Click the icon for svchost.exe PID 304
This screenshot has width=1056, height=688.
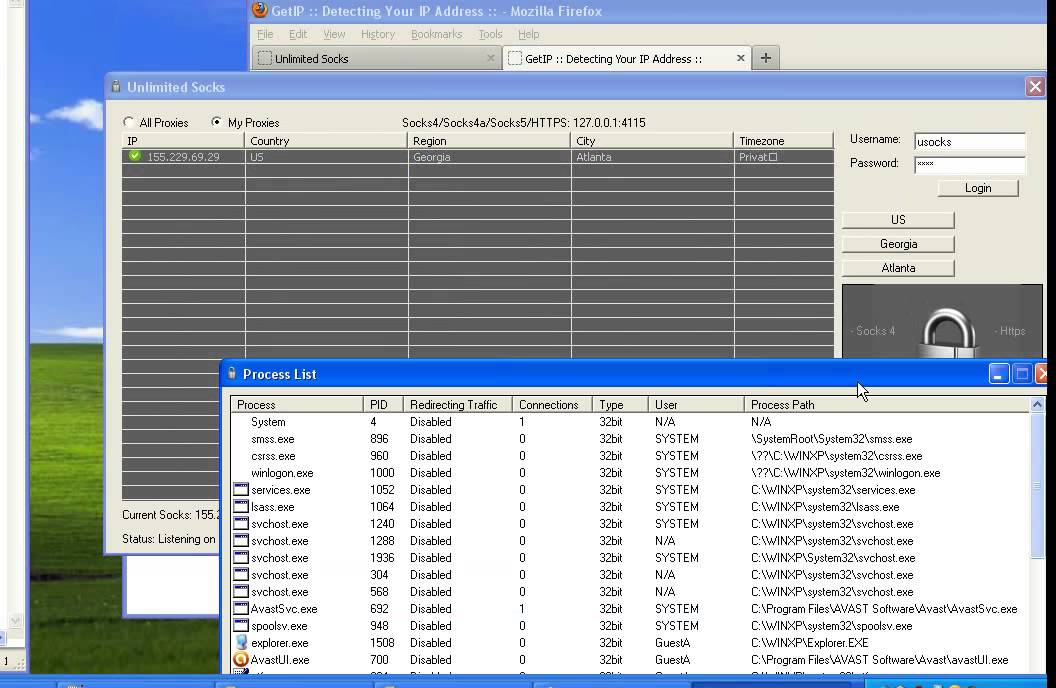click(240, 574)
